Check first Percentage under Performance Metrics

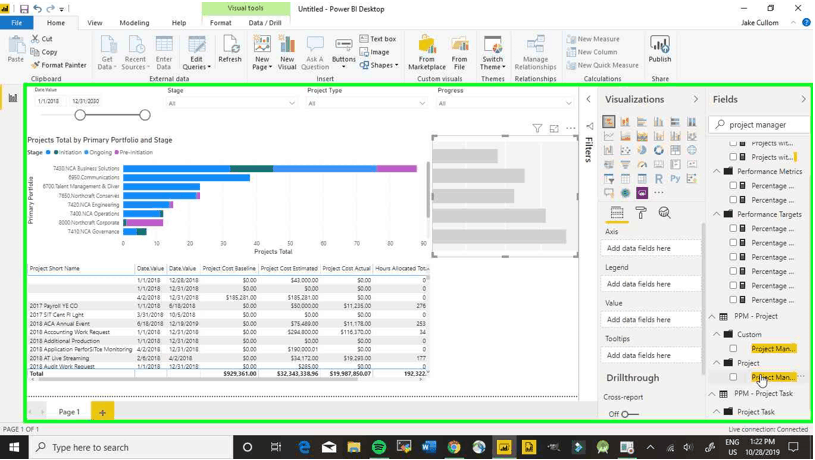tap(733, 186)
